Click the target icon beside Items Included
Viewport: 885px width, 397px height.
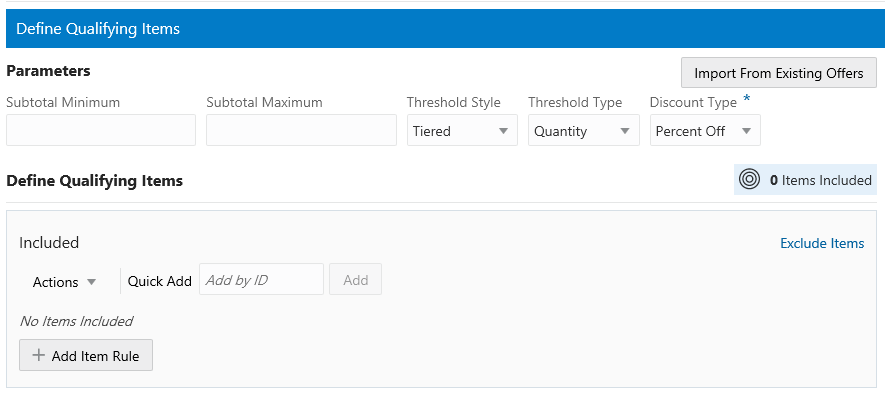750,180
